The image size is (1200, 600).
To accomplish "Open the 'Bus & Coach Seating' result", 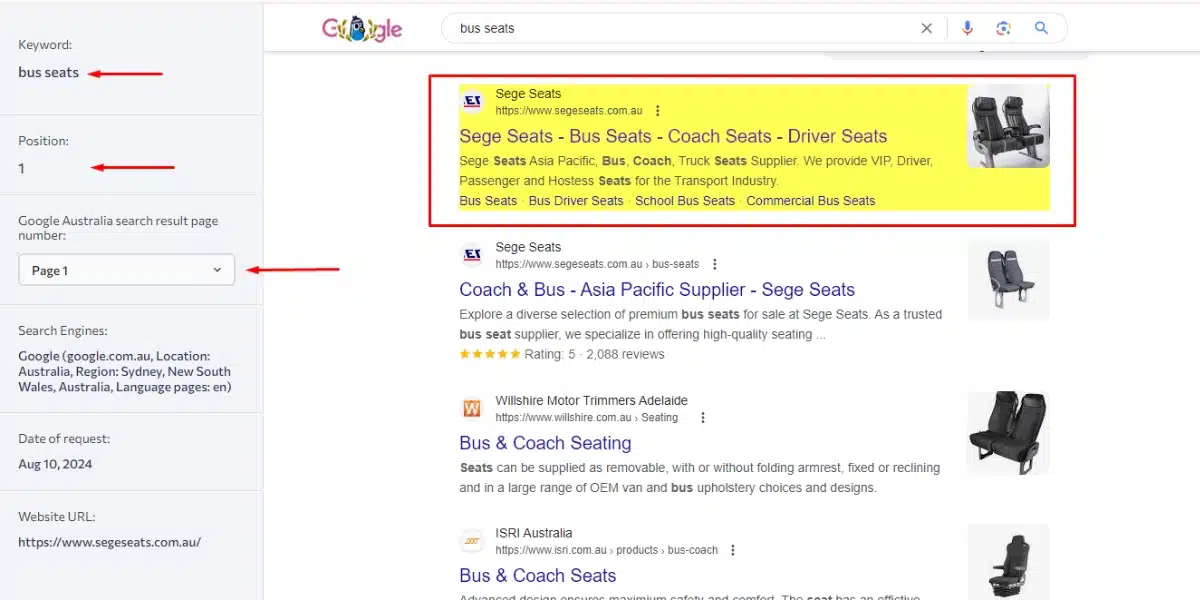I will point(545,443).
